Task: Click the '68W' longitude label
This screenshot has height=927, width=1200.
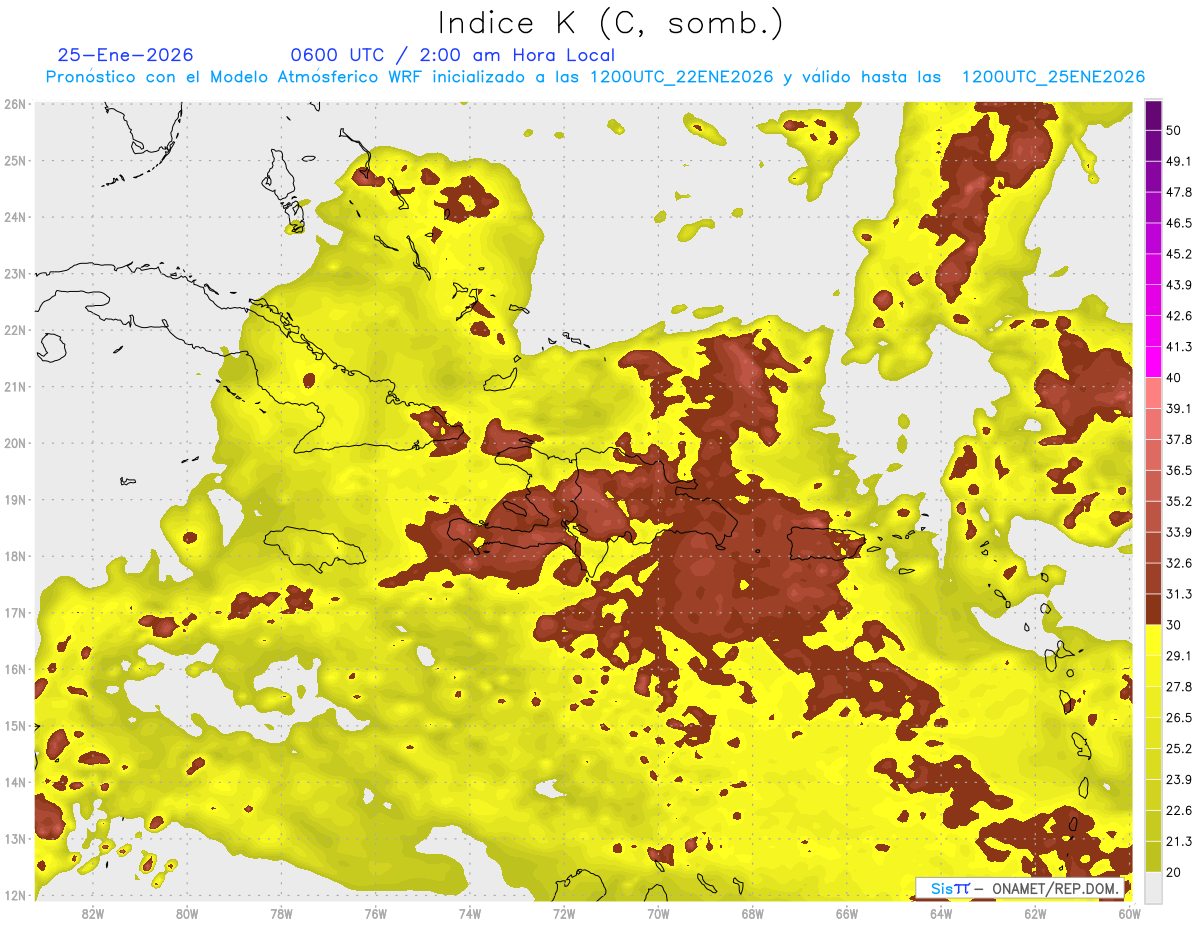Action: pos(753,913)
